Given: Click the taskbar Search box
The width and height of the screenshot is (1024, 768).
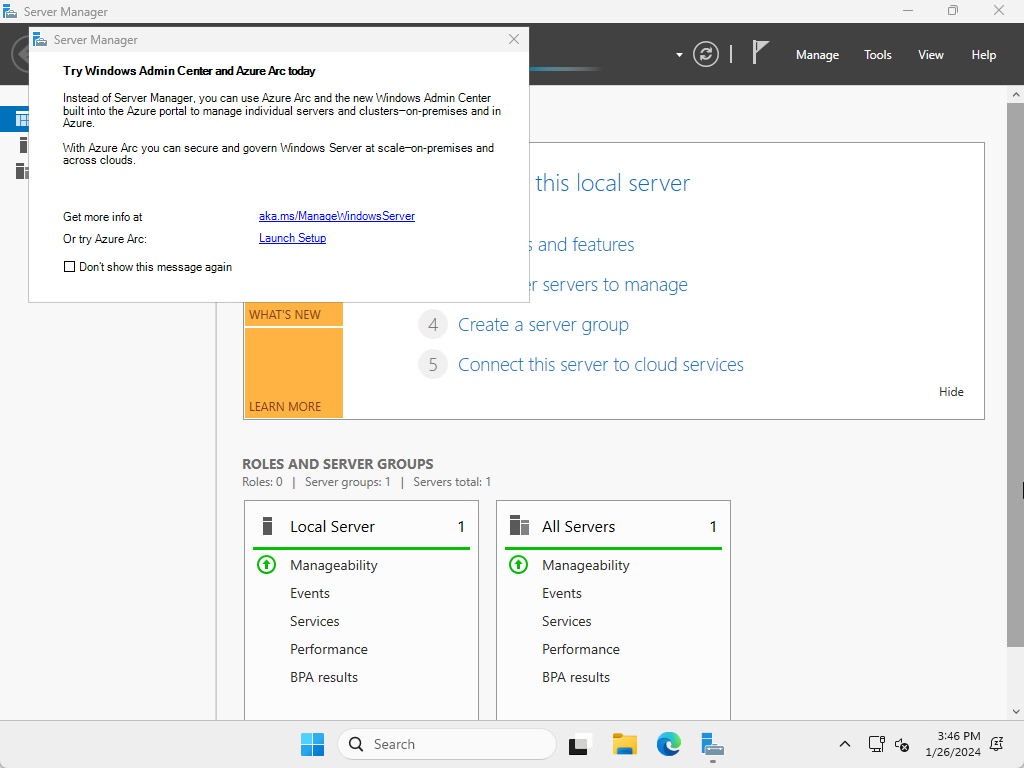Looking at the screenshot, I should click(x=446, y=744).
